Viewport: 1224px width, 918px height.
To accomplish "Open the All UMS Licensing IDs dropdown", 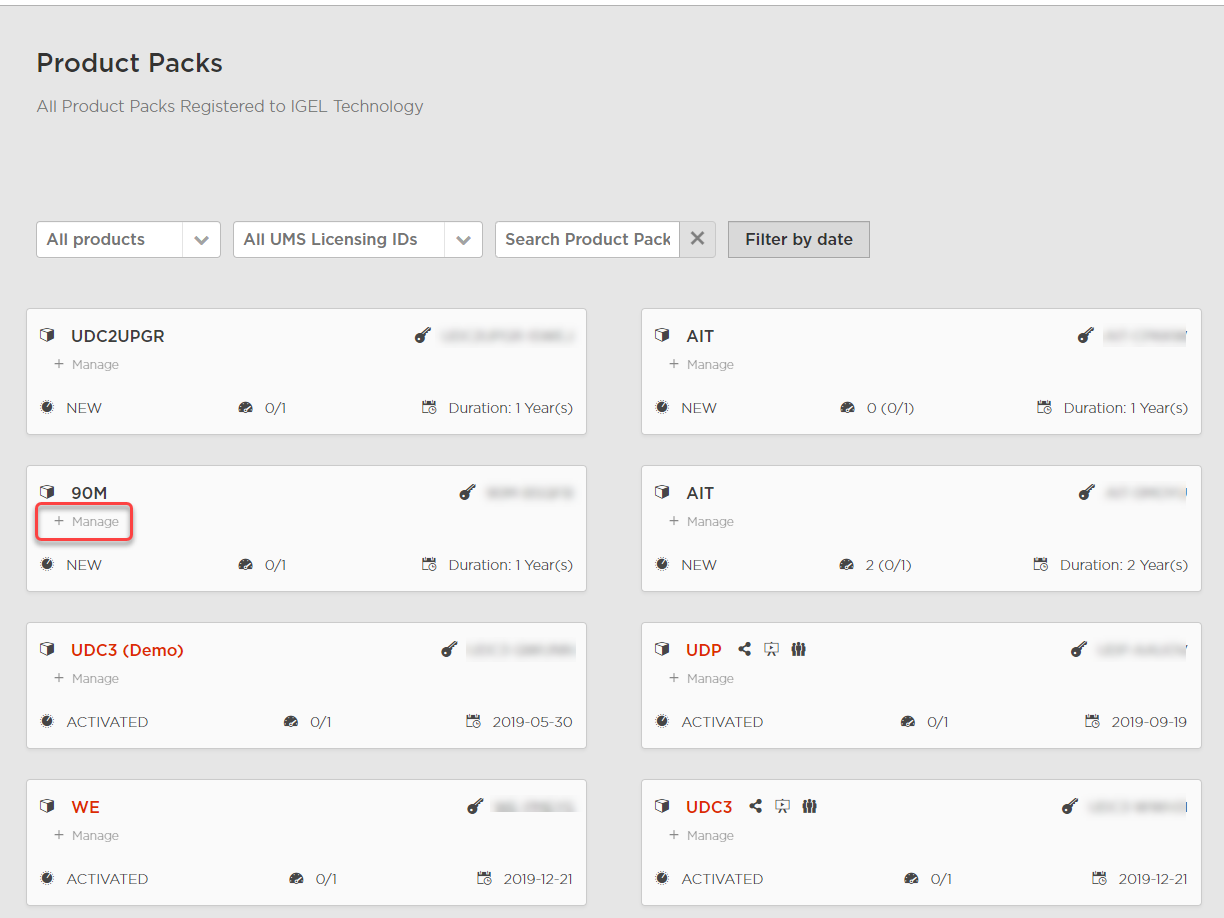I will click(357, 240).
